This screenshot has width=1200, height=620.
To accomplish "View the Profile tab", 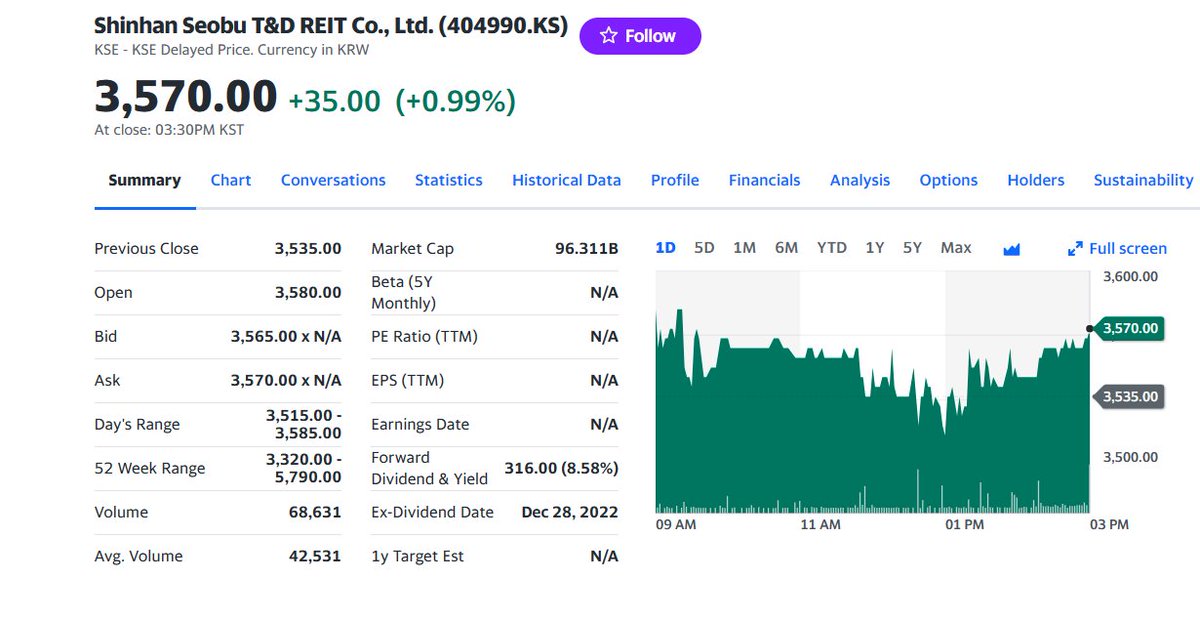I will tap(675, 181).
